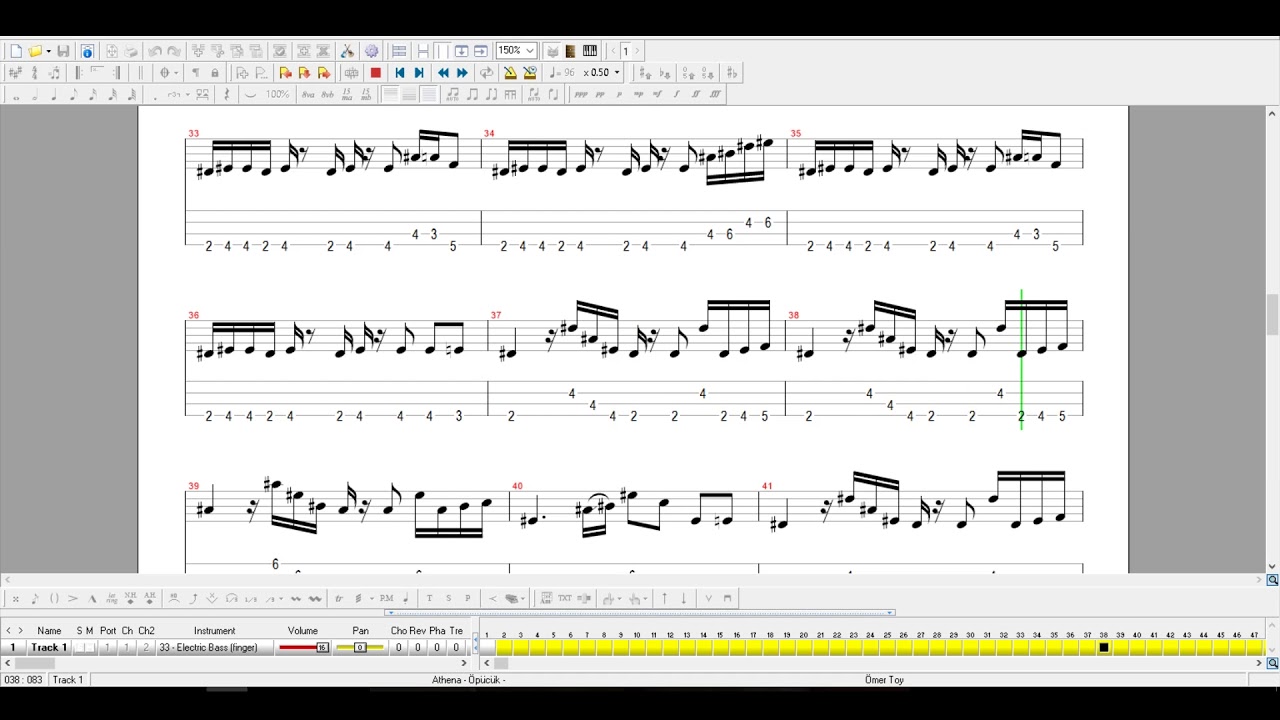Screen dimensions: 1280x720
Task: Toggle Mute checkbox for Track 1
Action: click(90, 647)
